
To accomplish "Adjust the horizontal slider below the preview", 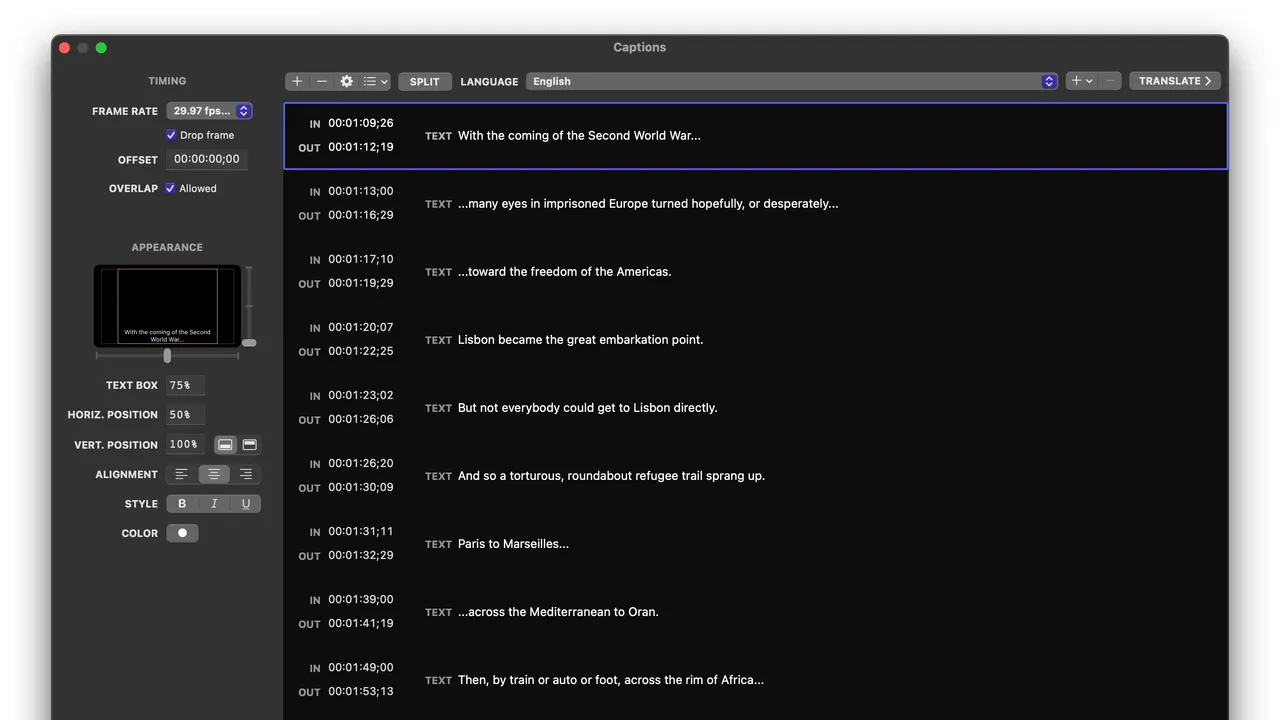I will [167, 355].
